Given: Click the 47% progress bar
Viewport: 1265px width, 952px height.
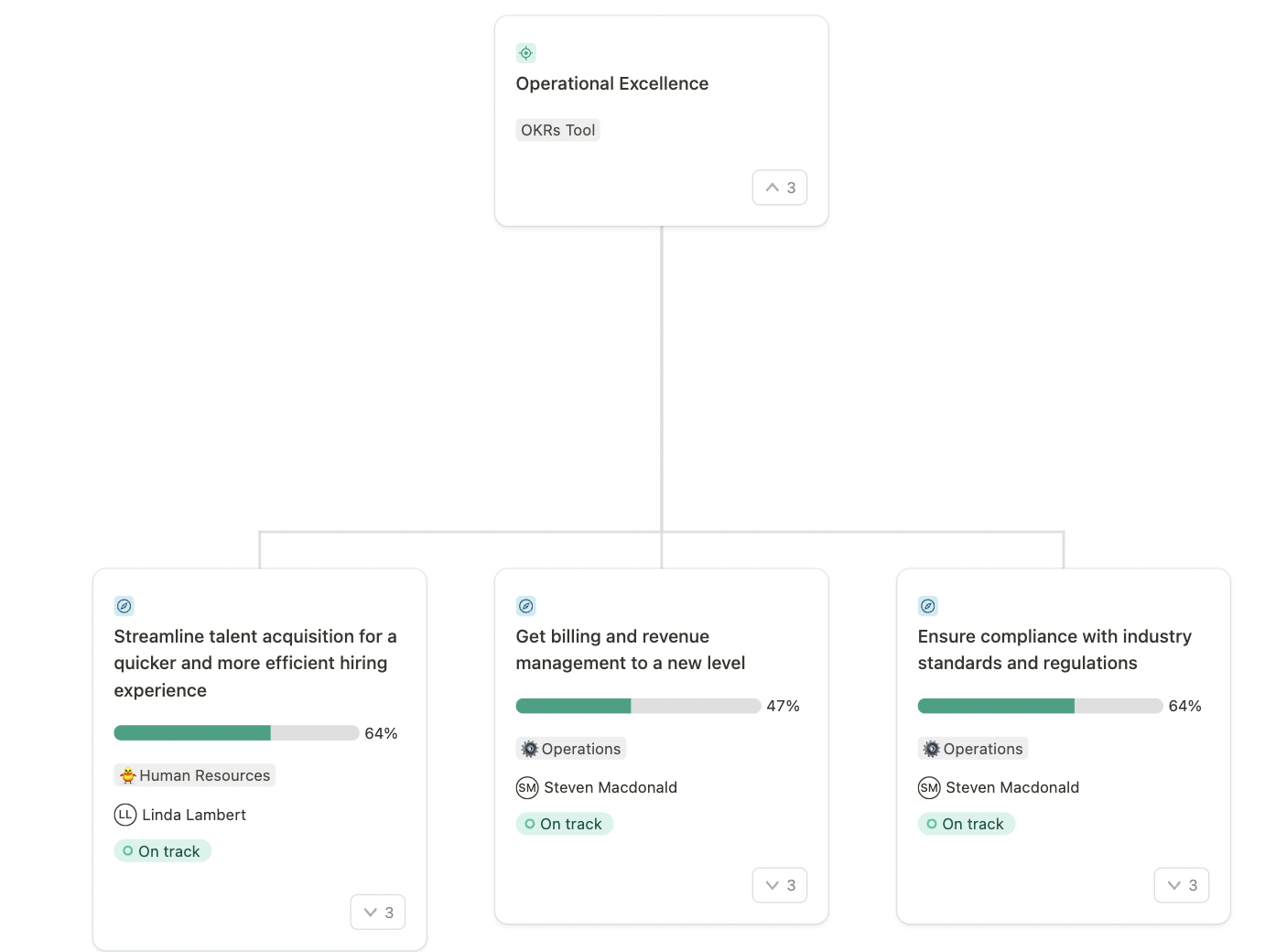Looking at the screenshot, I should [x=639, y=706].
